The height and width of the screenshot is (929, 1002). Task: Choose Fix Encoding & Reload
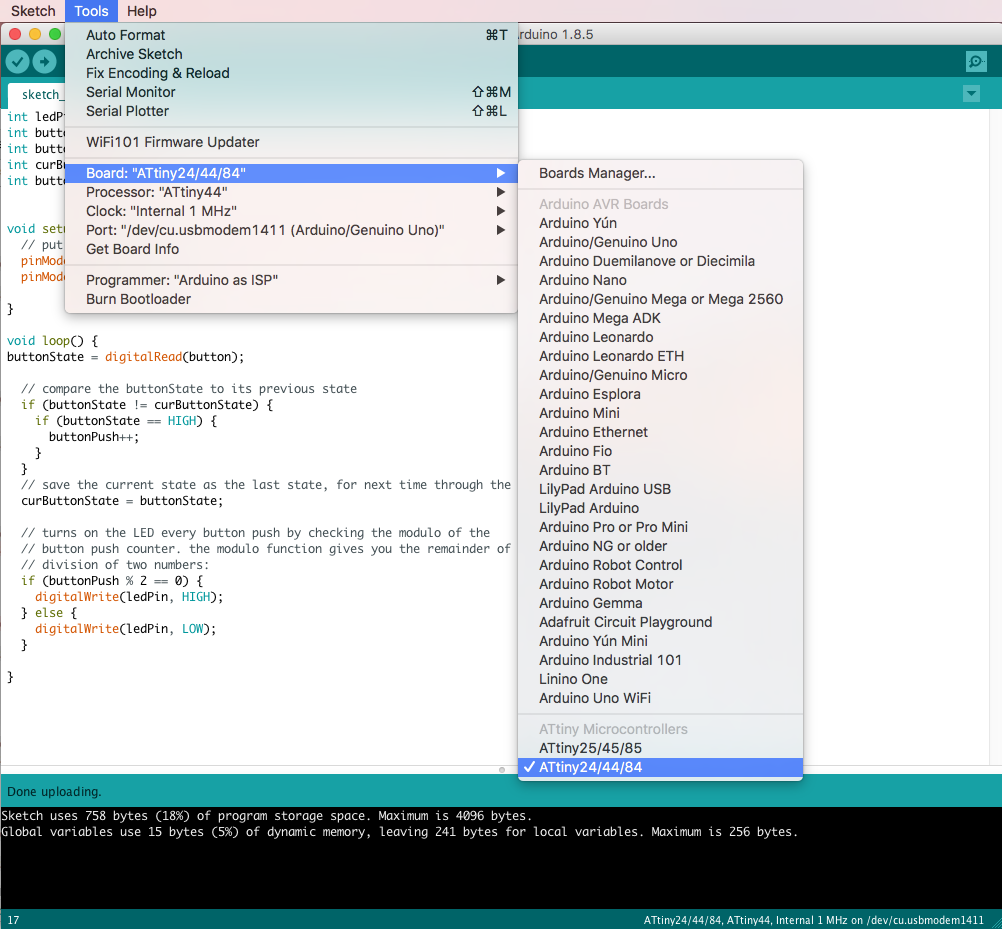point(291,73)
